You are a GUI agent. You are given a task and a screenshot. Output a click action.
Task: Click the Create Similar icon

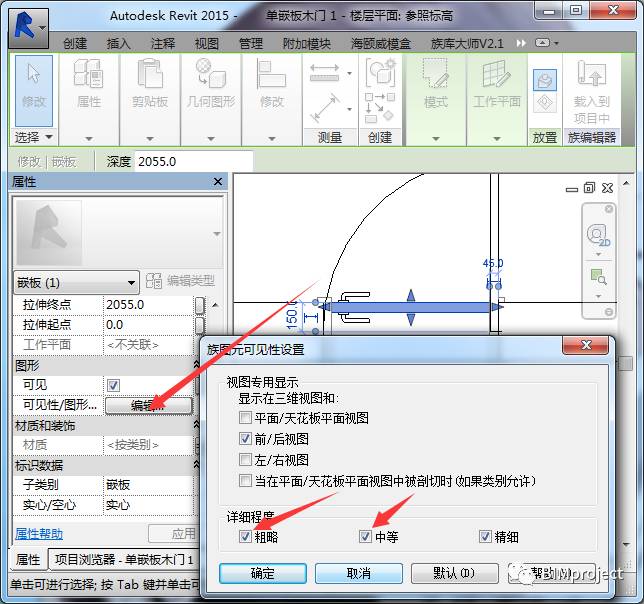[381, 72]
